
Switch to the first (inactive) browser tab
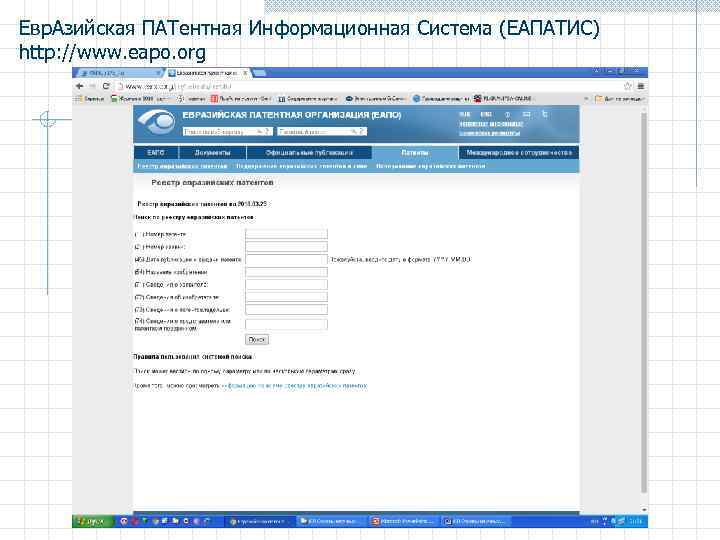(x=117, y=73)
